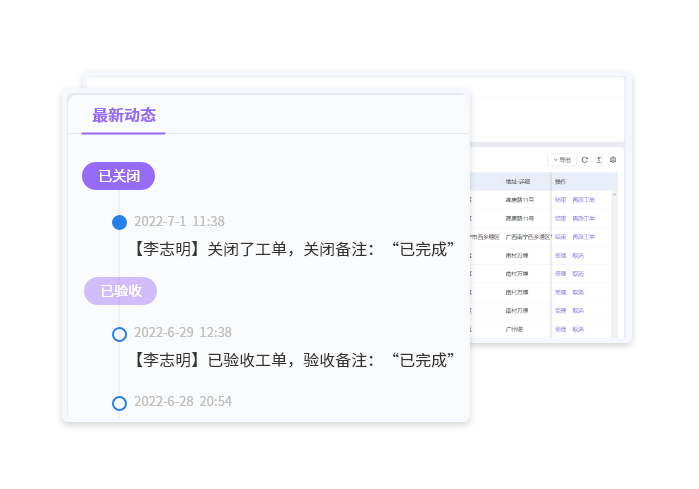Click the 广西南宁西乡塘区 address cell

(x=528, y=237)
